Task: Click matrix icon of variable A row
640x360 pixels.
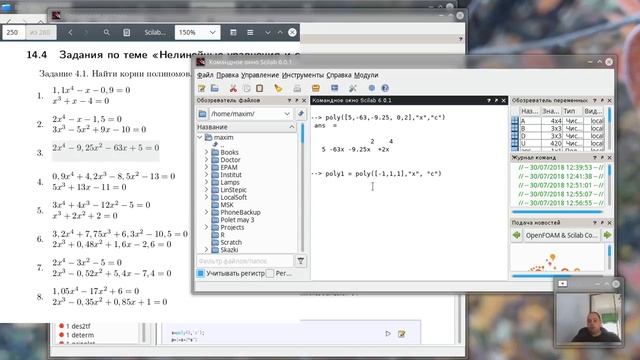Action: coord(515,121)
